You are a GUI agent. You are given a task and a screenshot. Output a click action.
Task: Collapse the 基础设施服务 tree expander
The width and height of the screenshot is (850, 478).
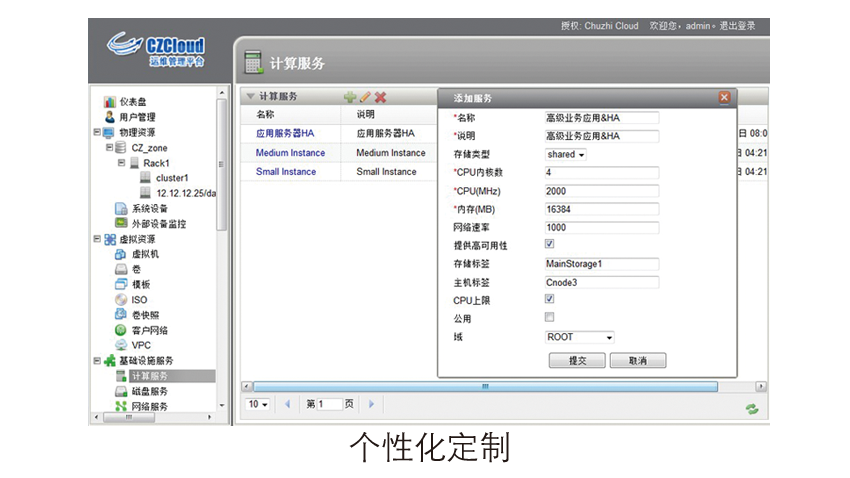[x=97, y=360]
